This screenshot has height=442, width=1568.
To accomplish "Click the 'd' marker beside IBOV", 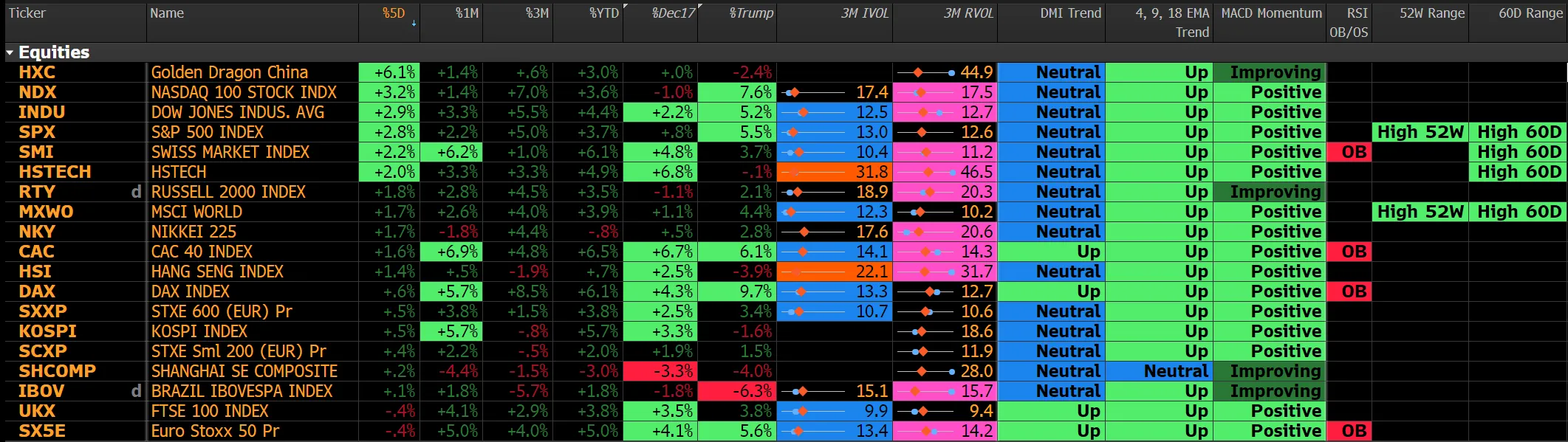I will (x=136, y=391).
